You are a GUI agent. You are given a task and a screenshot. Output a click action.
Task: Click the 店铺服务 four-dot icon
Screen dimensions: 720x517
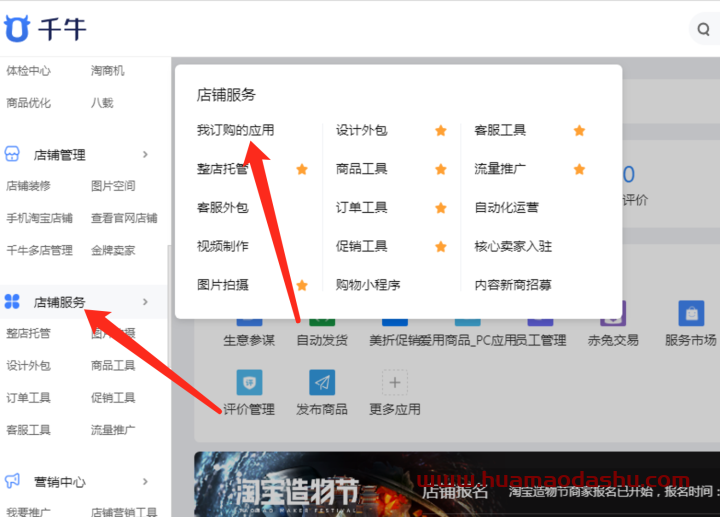point(12,302)
